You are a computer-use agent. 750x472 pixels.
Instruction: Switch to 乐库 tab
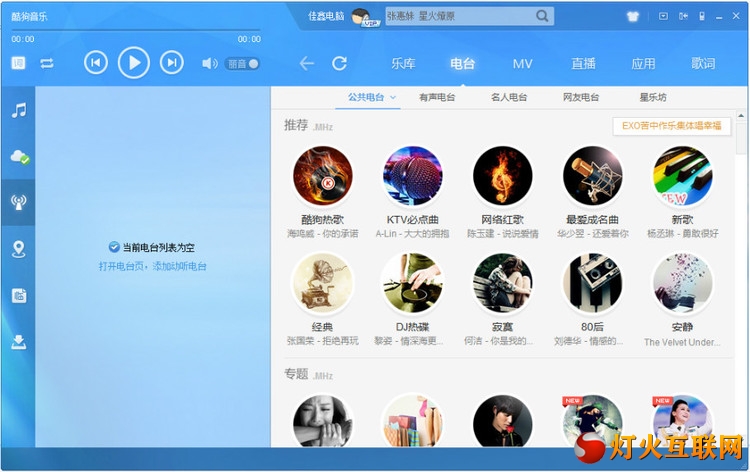click(403, 63)
